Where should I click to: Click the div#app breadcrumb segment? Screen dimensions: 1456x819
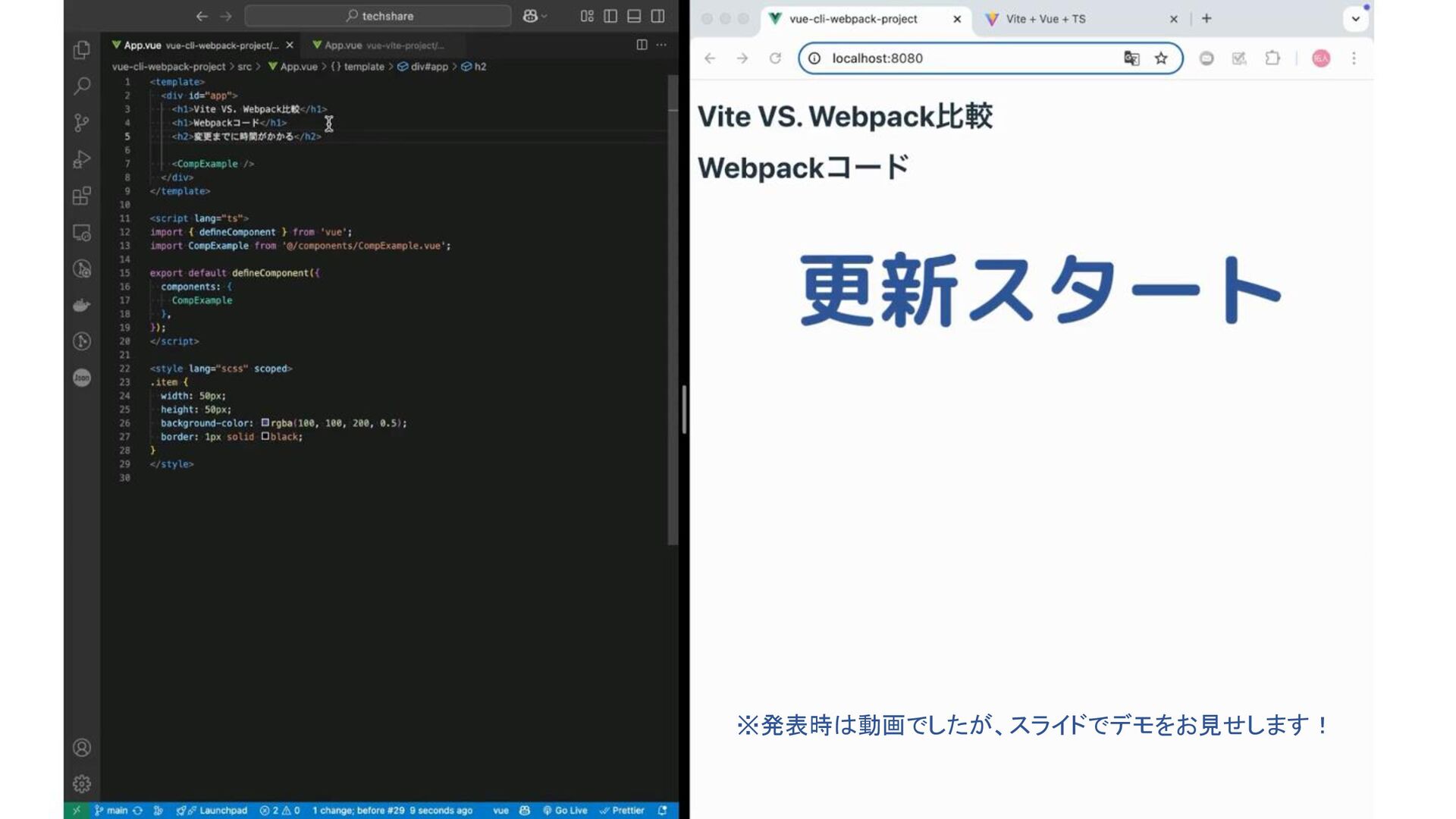[x=423, y=67]
